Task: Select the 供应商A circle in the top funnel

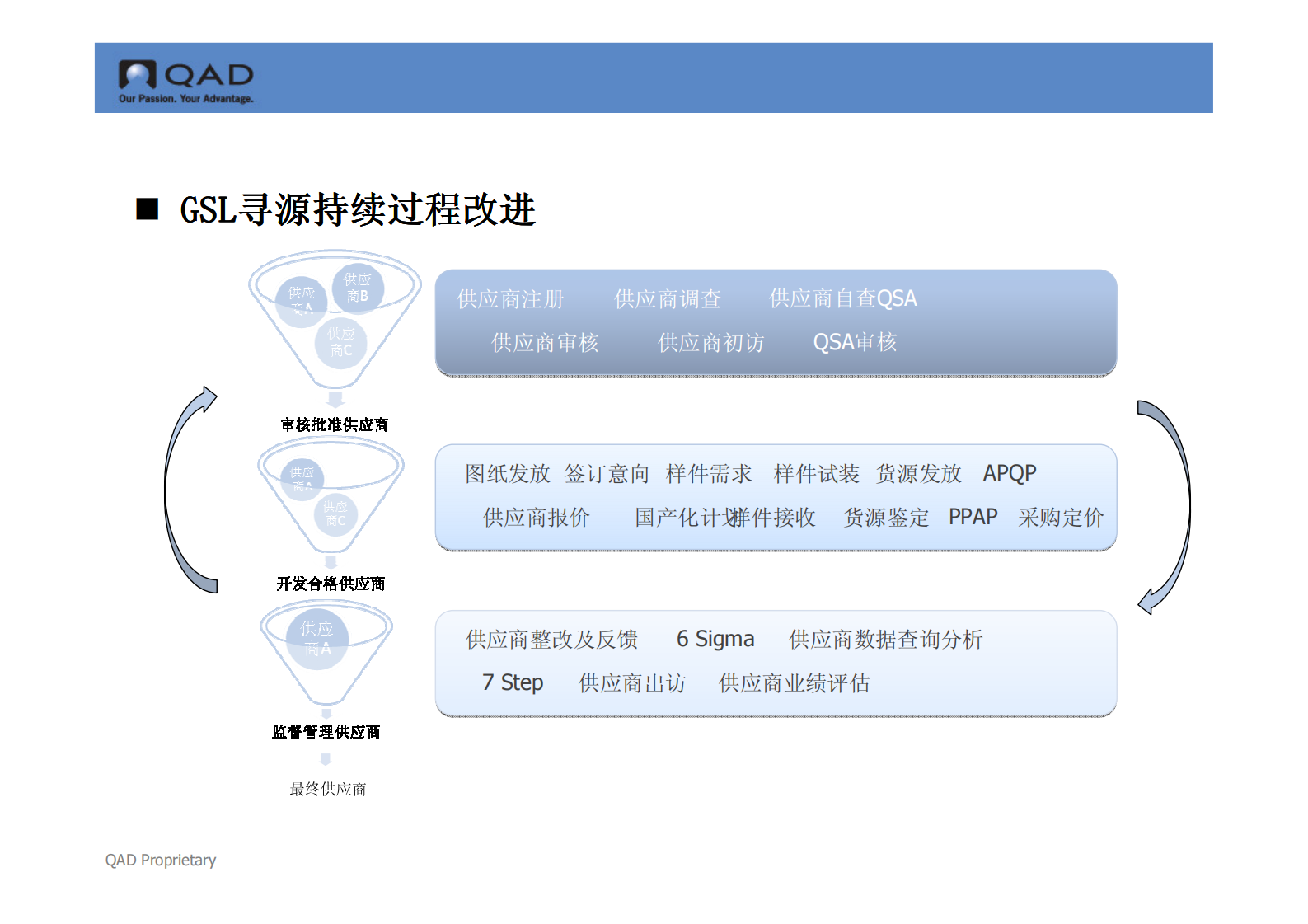Action: (x=302, y=302)
